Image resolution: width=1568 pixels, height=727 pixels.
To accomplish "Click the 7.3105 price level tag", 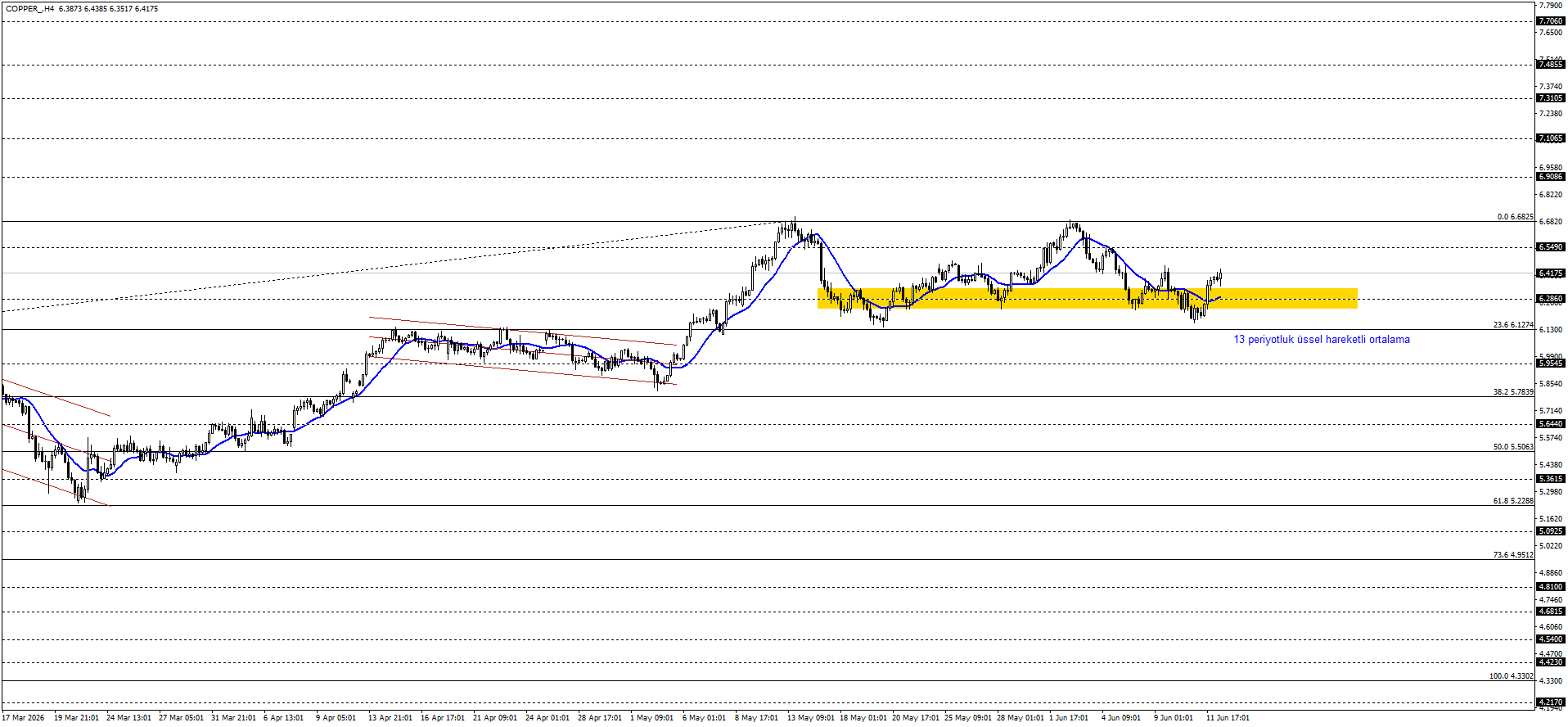I will click(1551, 98).
